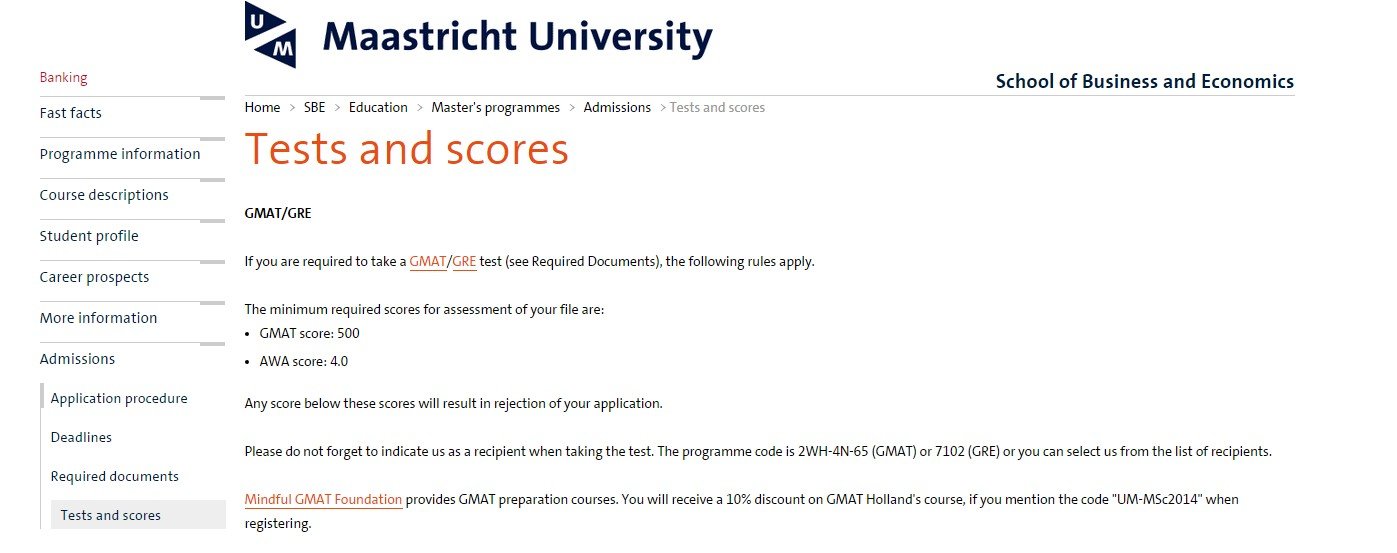
Task: Go to the Course descriptions section
Action: (103, 195)
